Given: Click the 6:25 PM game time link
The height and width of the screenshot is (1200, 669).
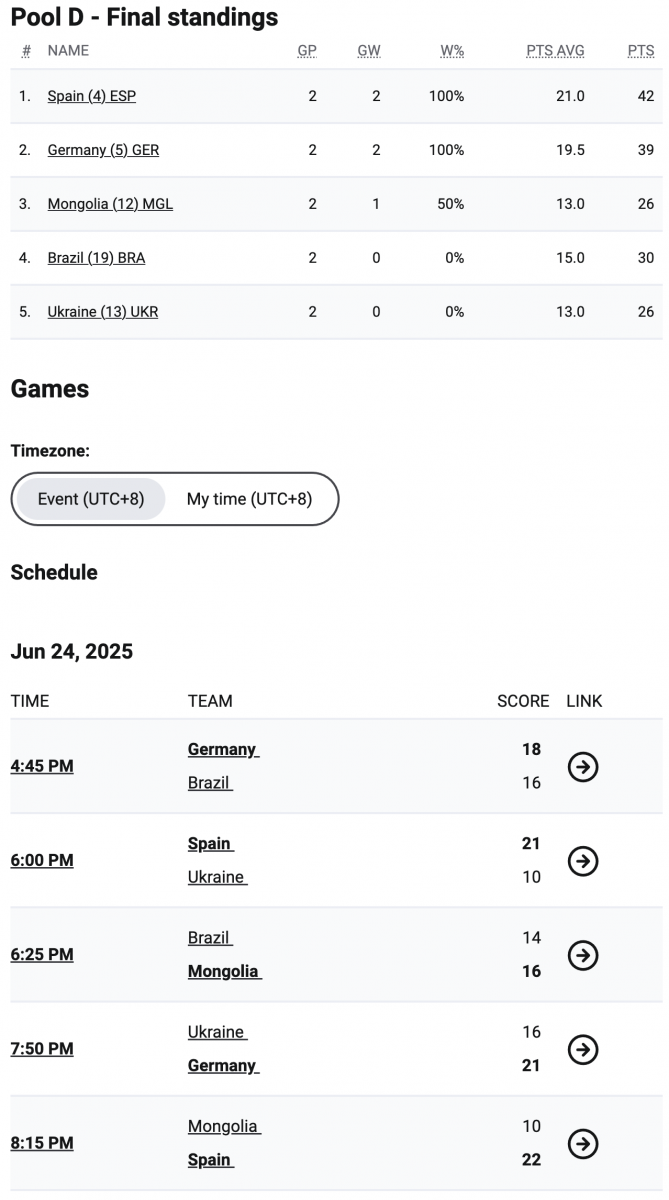Looking at the screenshot, I should pos(42,955).
